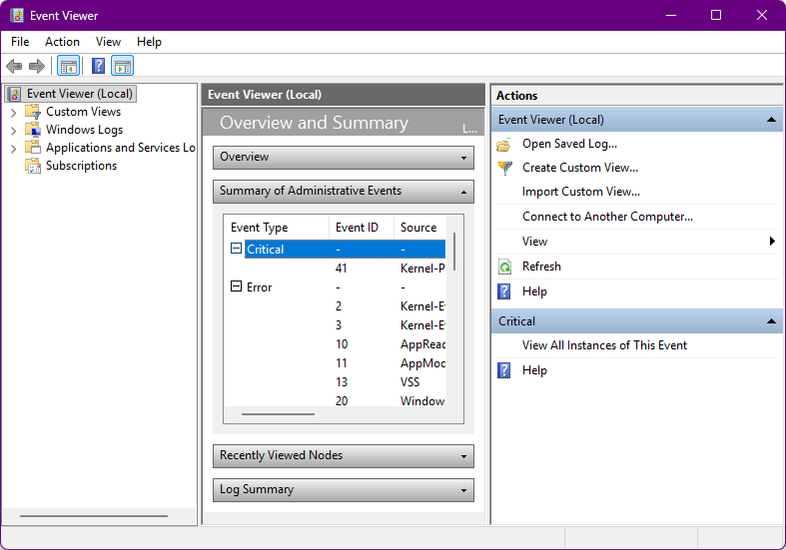Expand the Overview section dropdown
This screenshot has width=786, height=550.
pos(464,158)
